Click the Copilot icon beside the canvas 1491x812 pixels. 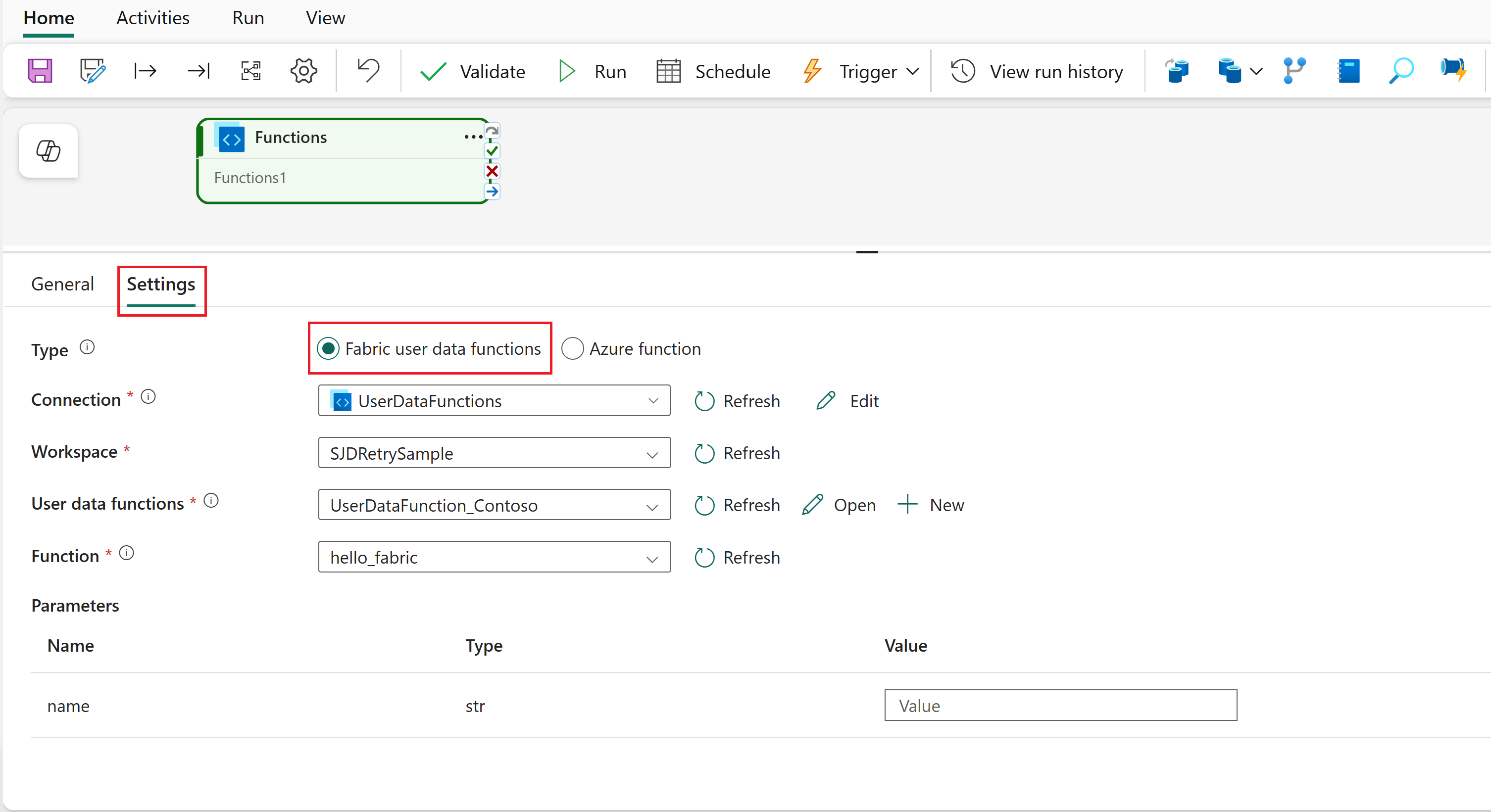48,151
